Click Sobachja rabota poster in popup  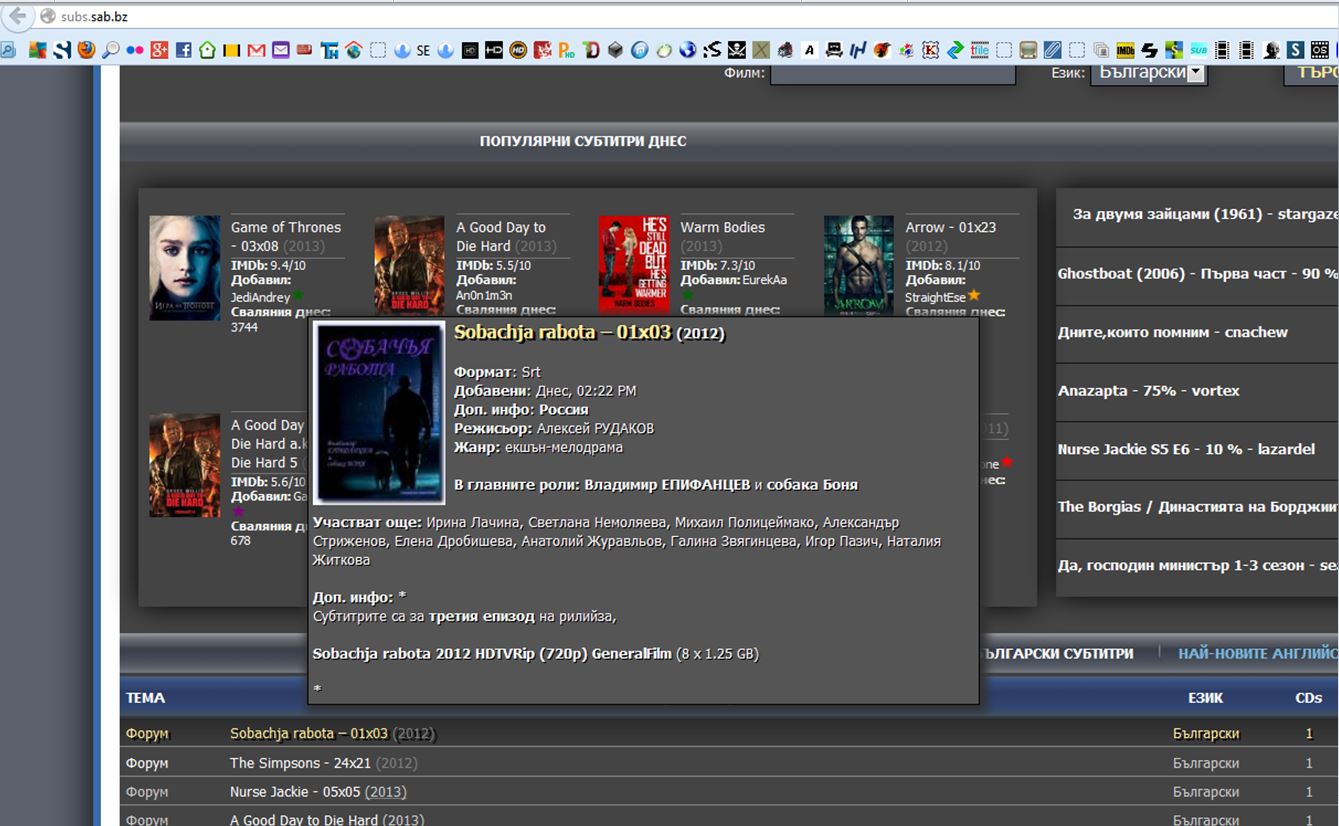coord(379,412)
